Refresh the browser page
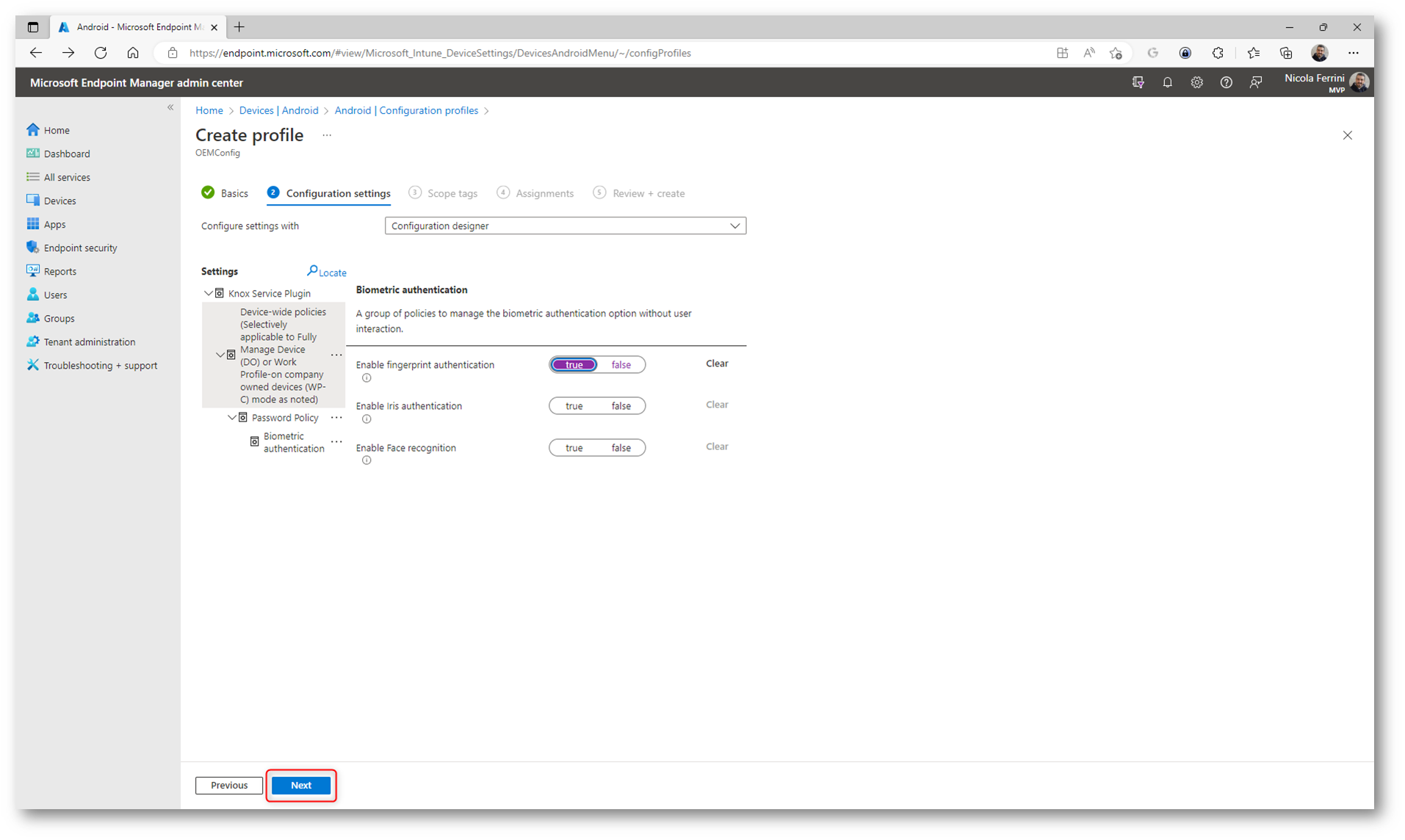The height and width of the screenshot is (840, 1405). pos(101,53)
